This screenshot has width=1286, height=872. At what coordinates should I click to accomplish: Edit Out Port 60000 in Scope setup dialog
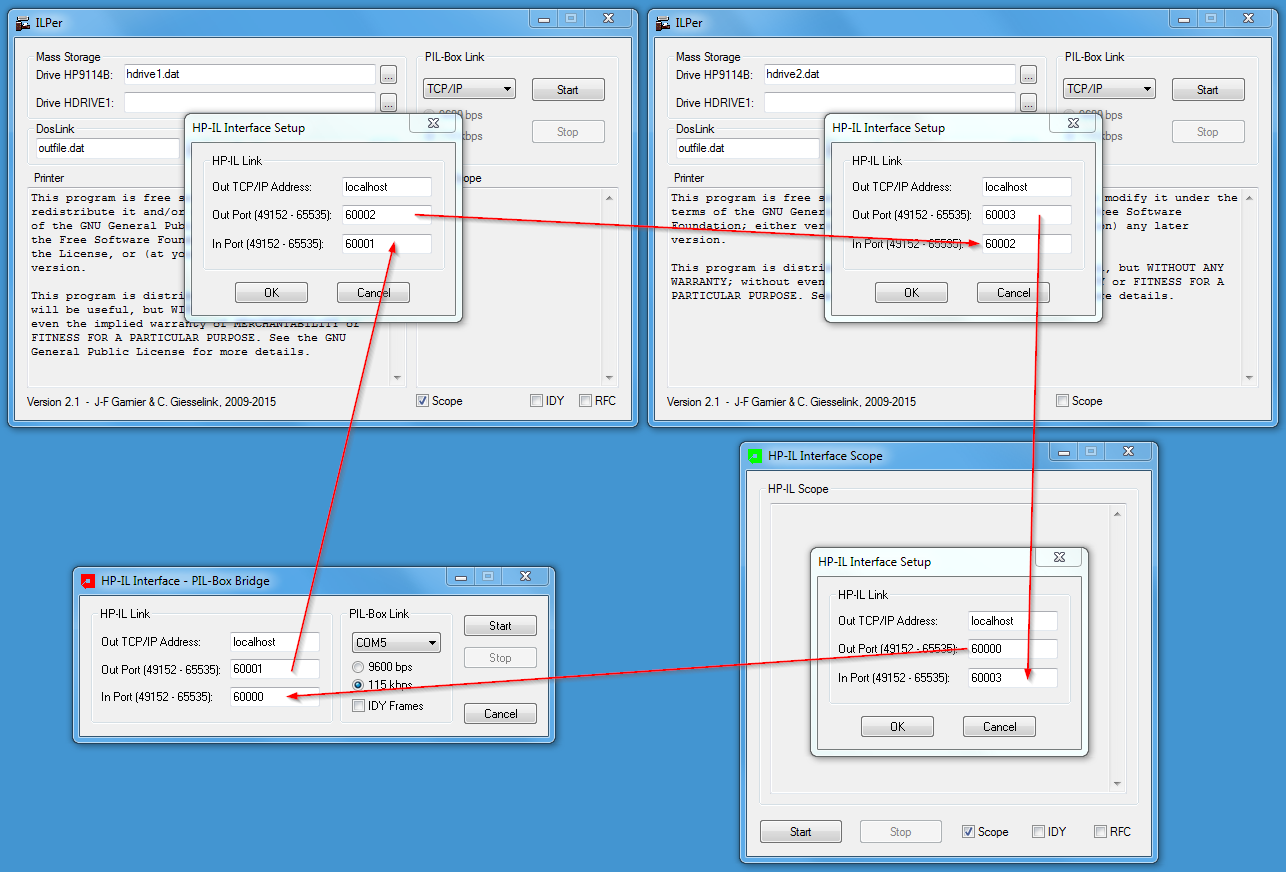point(1012,649)
